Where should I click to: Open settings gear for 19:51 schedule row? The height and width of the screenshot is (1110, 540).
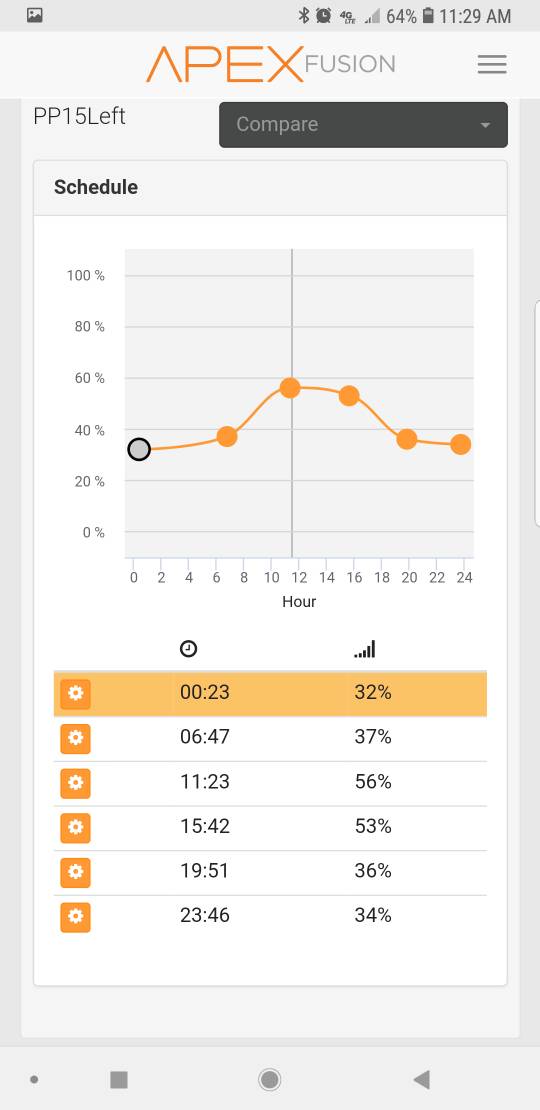point(75,872)
